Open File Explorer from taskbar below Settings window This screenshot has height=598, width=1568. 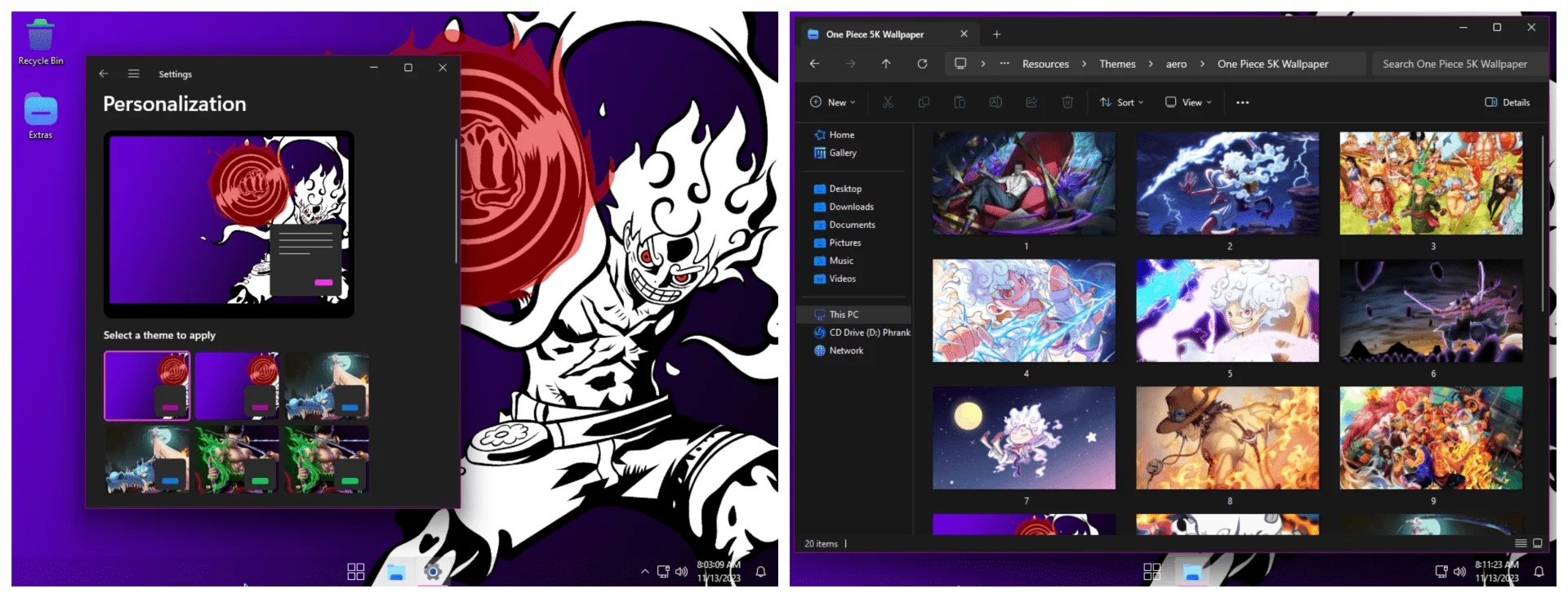click(396, 572)
